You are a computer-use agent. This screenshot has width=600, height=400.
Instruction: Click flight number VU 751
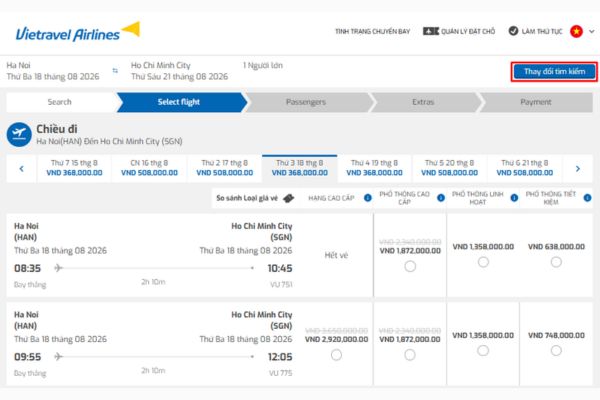[x=281, y=284]
